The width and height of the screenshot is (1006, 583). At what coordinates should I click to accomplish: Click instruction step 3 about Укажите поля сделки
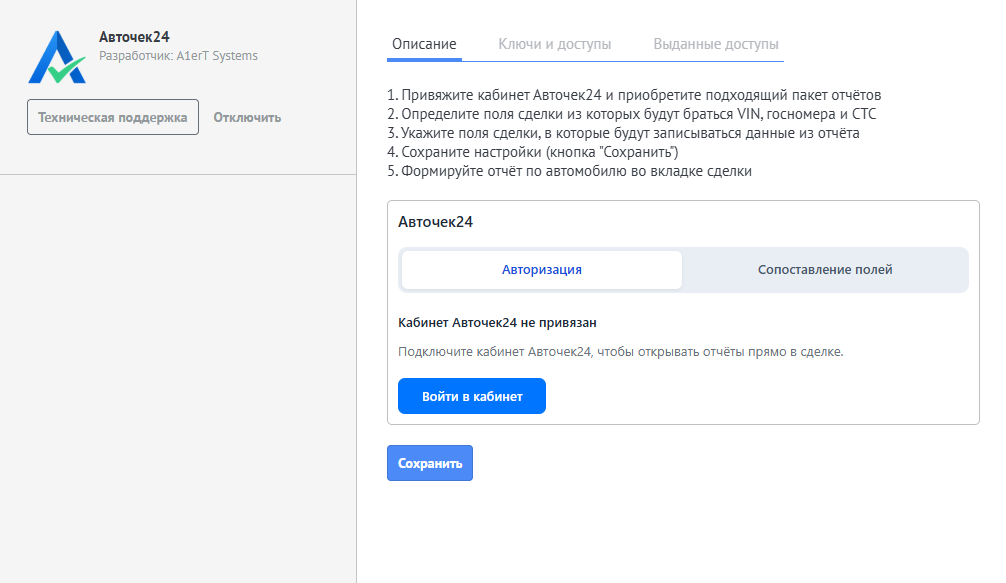tap(623, 133)
